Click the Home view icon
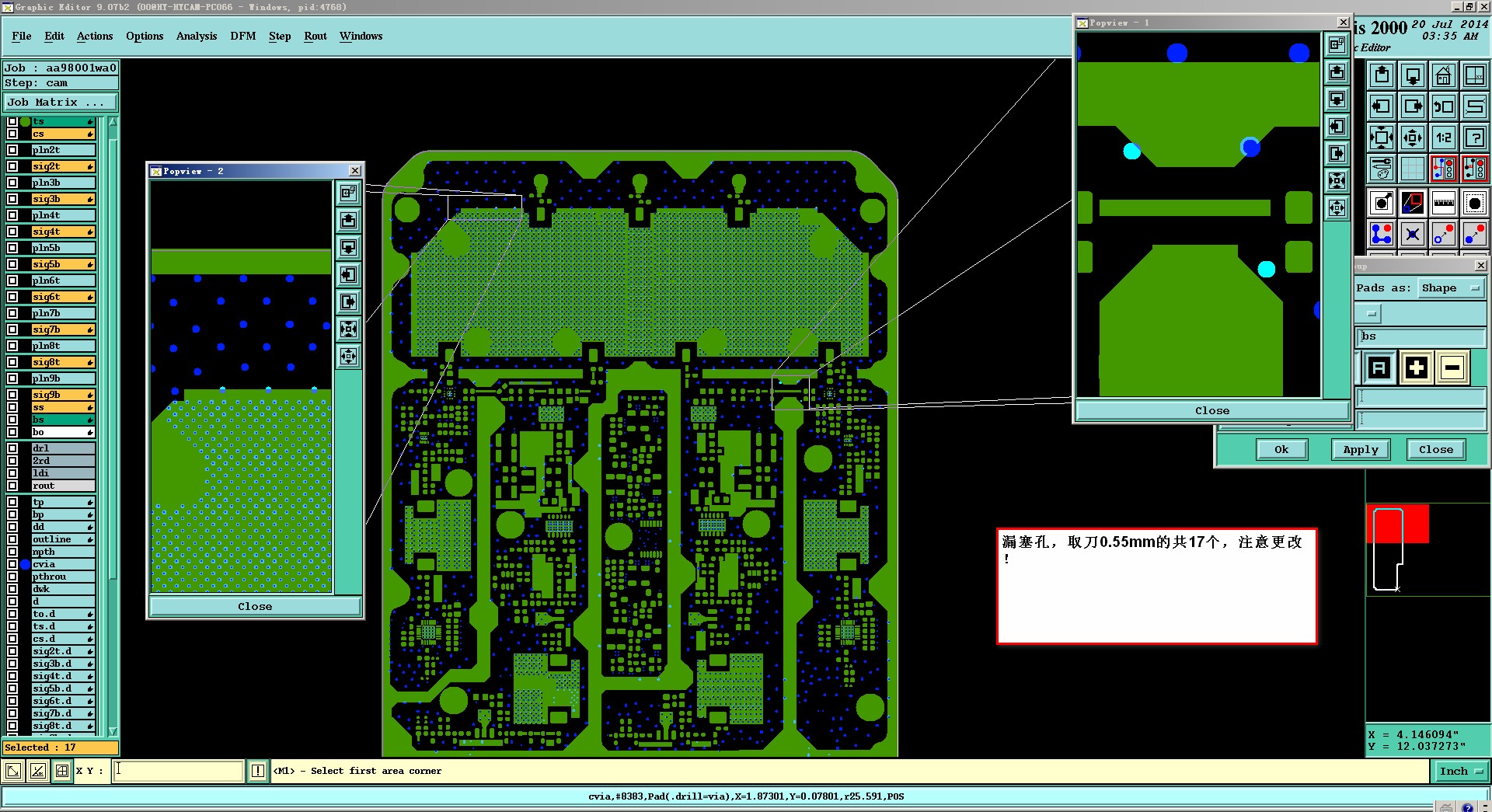 pos(1443,75)
